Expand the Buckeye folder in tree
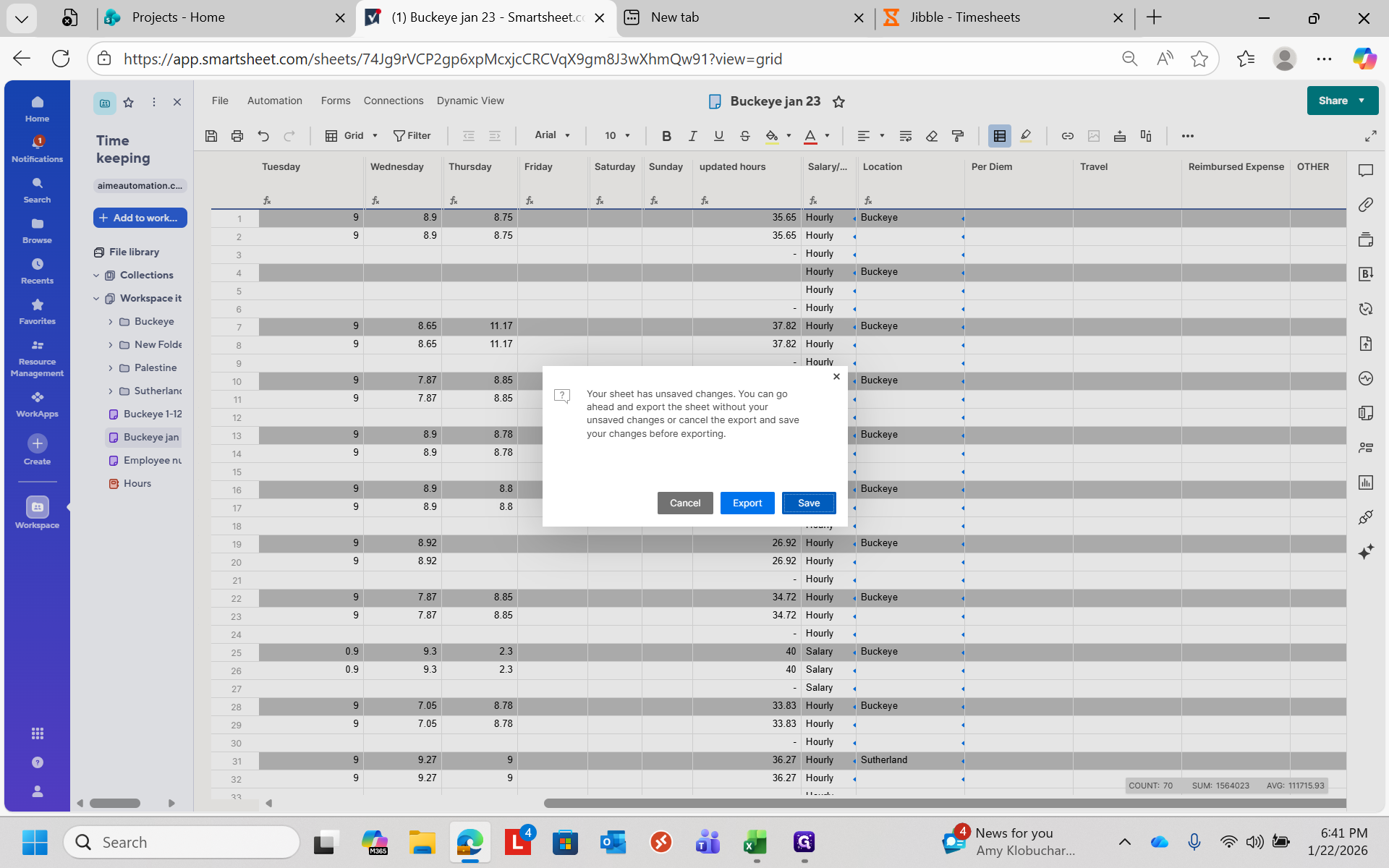 coord(111,322)
